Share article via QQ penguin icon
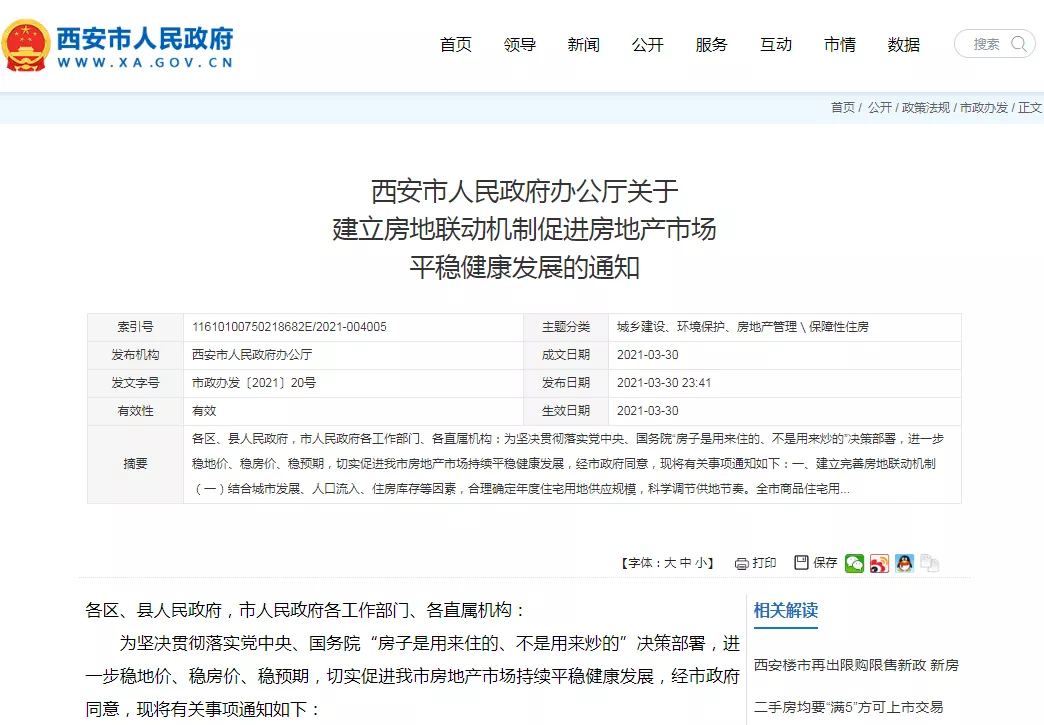 pos(904,563)
